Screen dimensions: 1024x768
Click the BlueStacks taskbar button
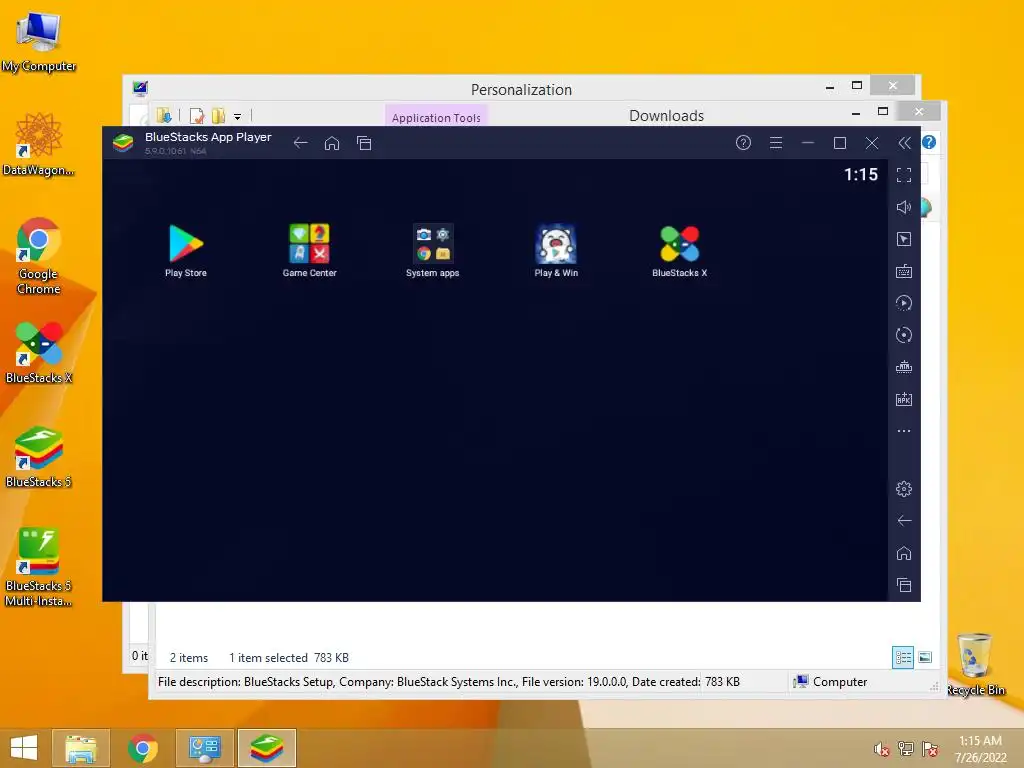267,748
